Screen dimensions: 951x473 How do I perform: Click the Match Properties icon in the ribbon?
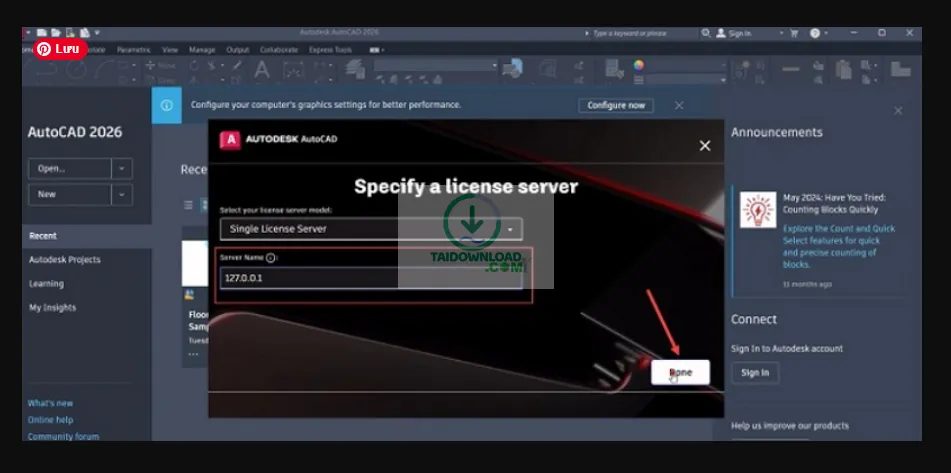[614, 69]
